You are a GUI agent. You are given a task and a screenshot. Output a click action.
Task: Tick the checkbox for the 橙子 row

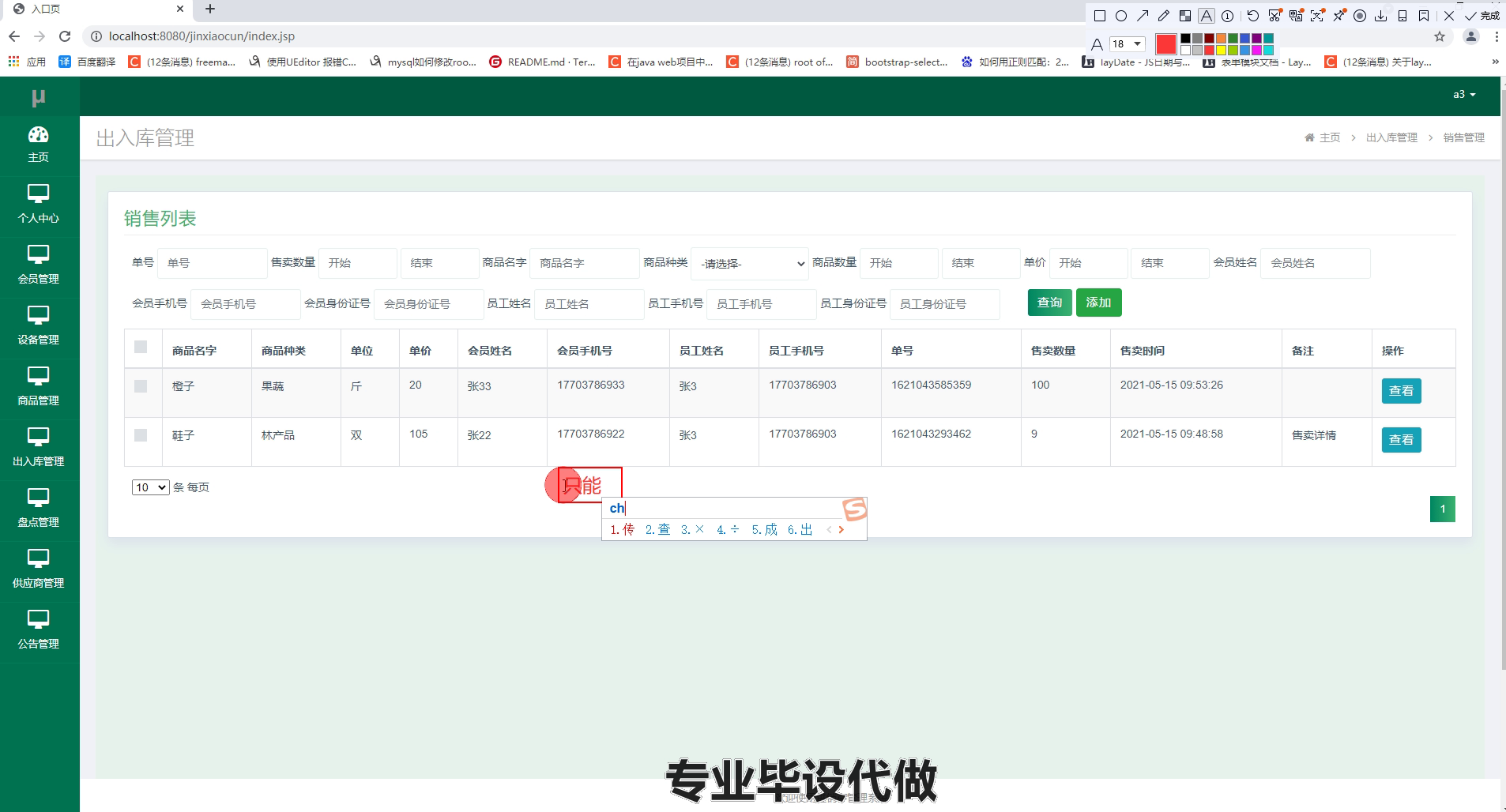pyautogui.click(x=141, y=386)
